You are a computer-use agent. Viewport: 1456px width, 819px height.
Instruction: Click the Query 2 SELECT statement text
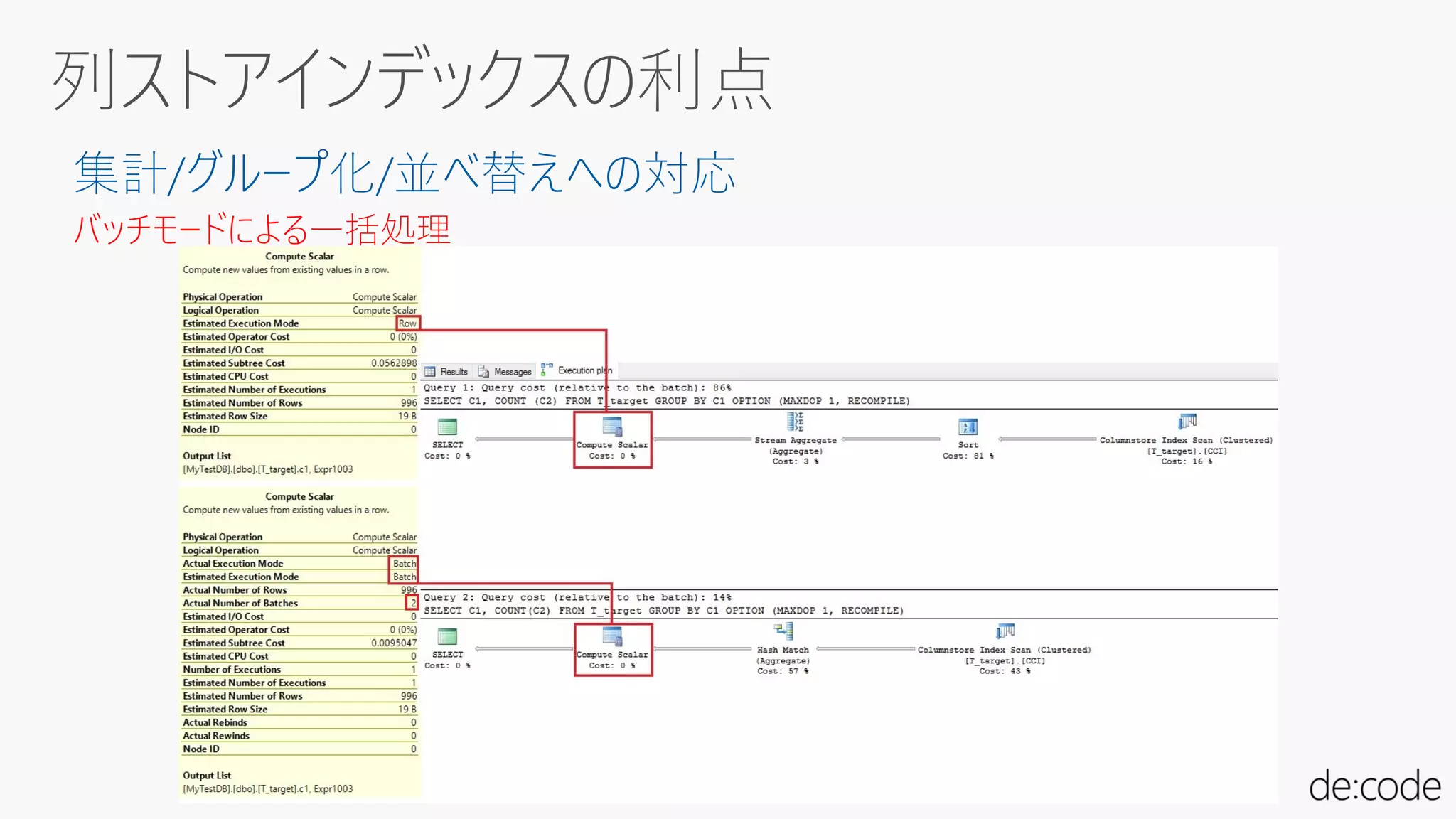pyautogui.click(x=664, y=611)
